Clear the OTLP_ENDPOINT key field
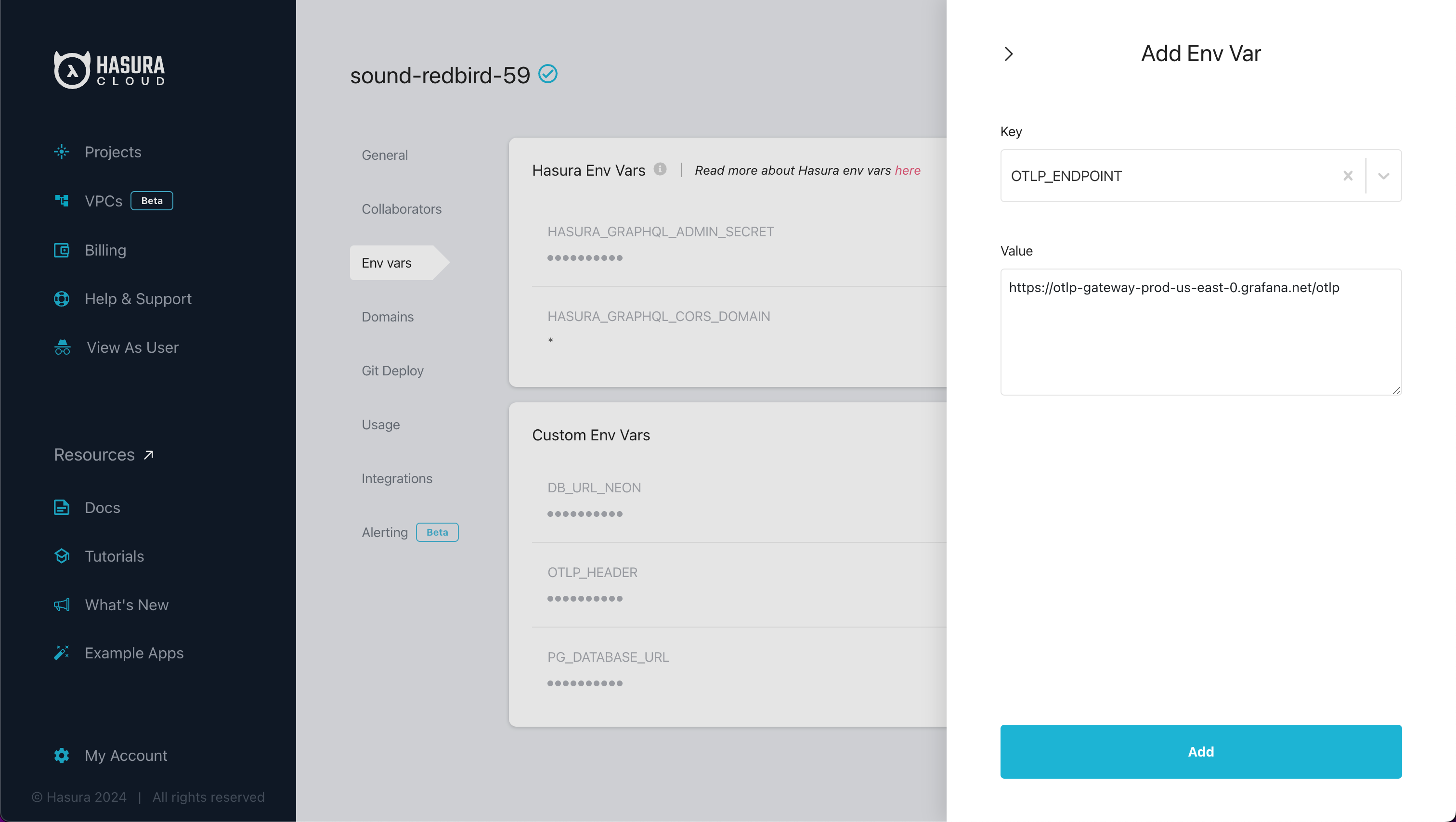Screen dimensions: 1456x822 (x=1348, y=176)
